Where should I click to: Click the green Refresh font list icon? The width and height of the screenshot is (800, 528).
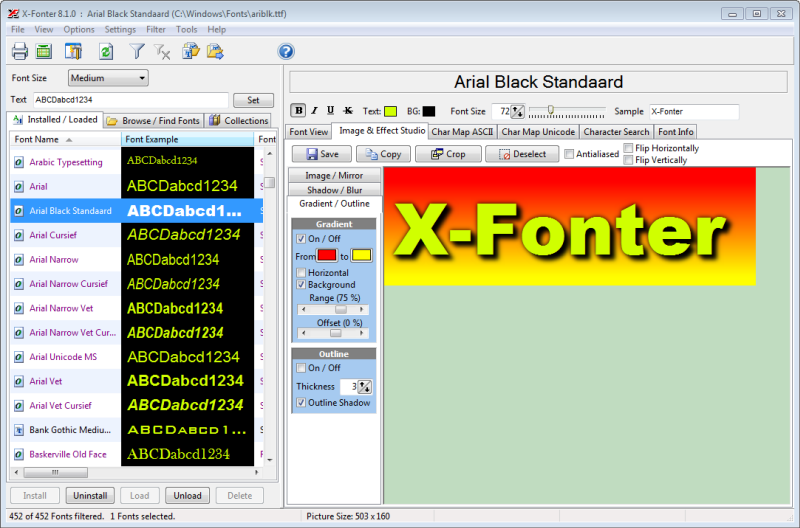coord(106,52)
